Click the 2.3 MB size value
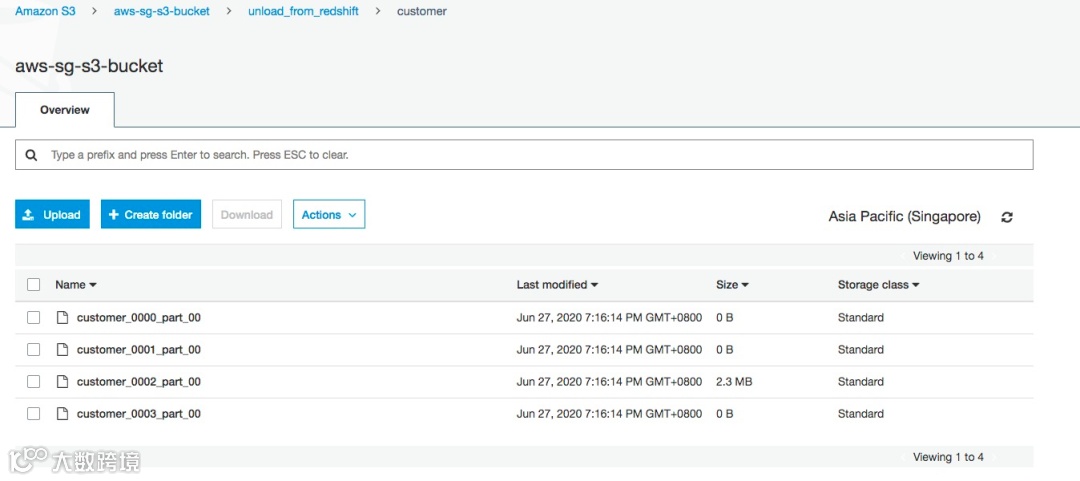 [734, 381]
